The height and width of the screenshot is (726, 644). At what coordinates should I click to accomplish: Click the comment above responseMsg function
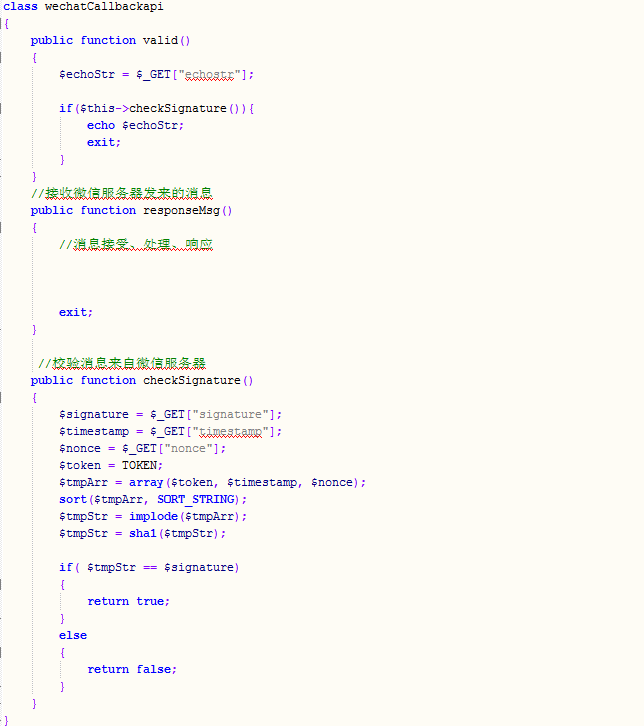123,193
